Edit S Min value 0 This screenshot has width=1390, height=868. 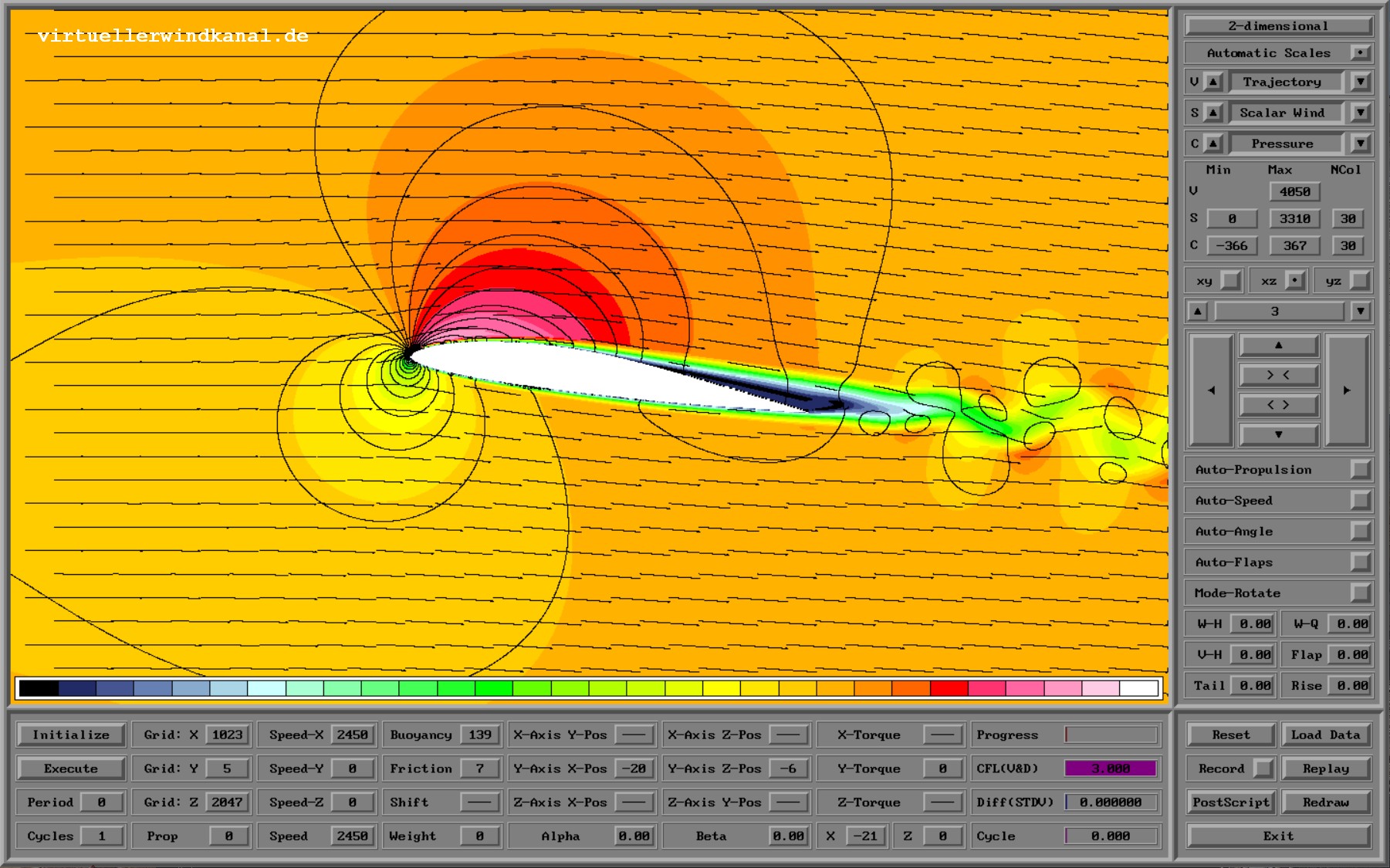pos(1232,218)
